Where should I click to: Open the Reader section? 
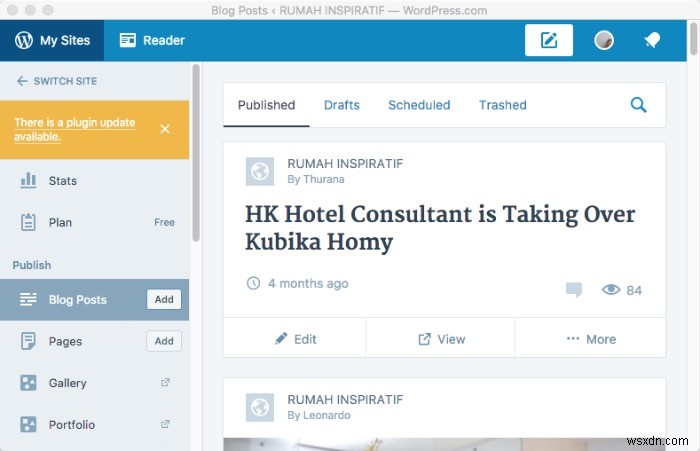152,41
